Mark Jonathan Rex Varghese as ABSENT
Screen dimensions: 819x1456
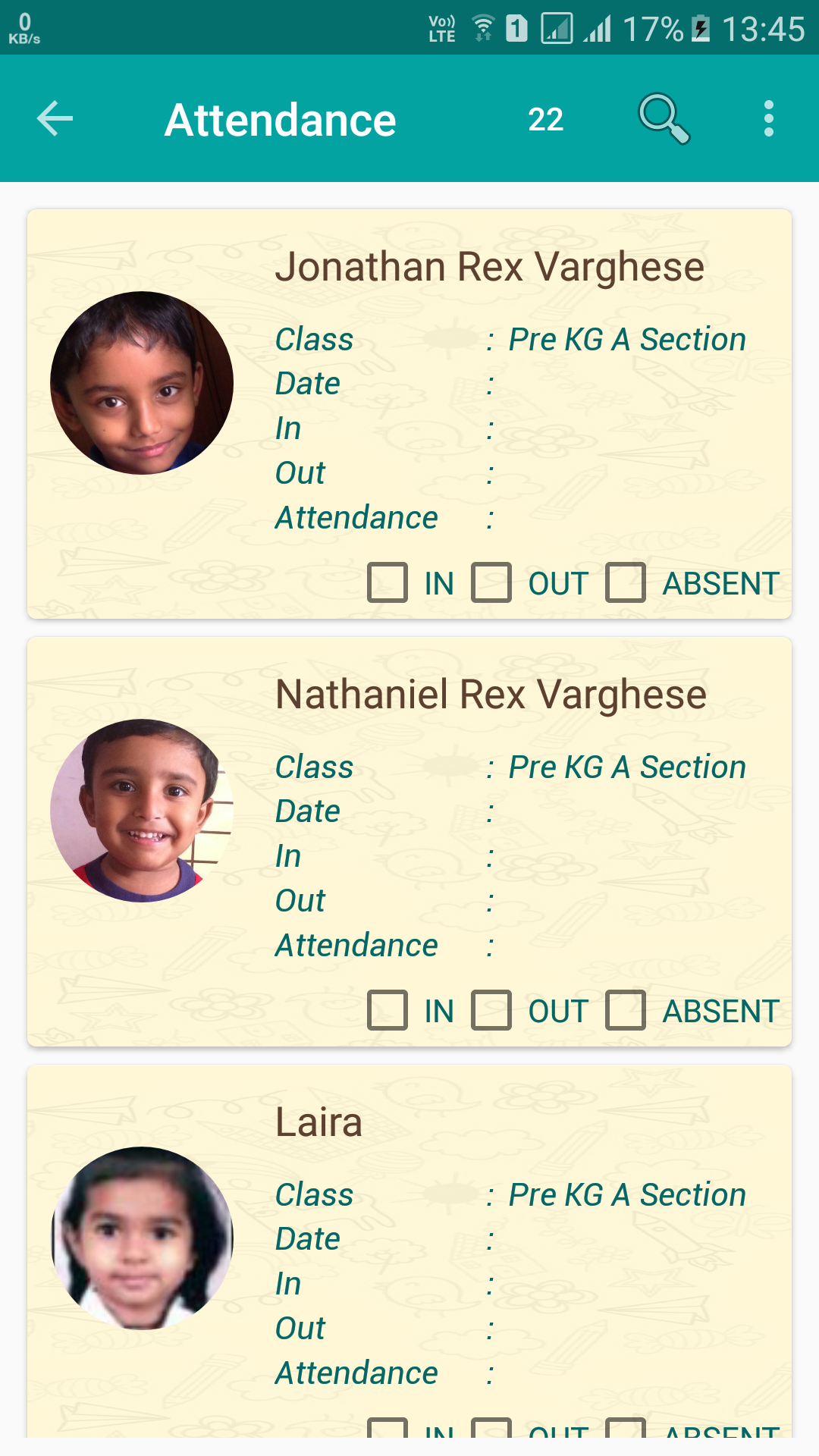coord(626,582)
